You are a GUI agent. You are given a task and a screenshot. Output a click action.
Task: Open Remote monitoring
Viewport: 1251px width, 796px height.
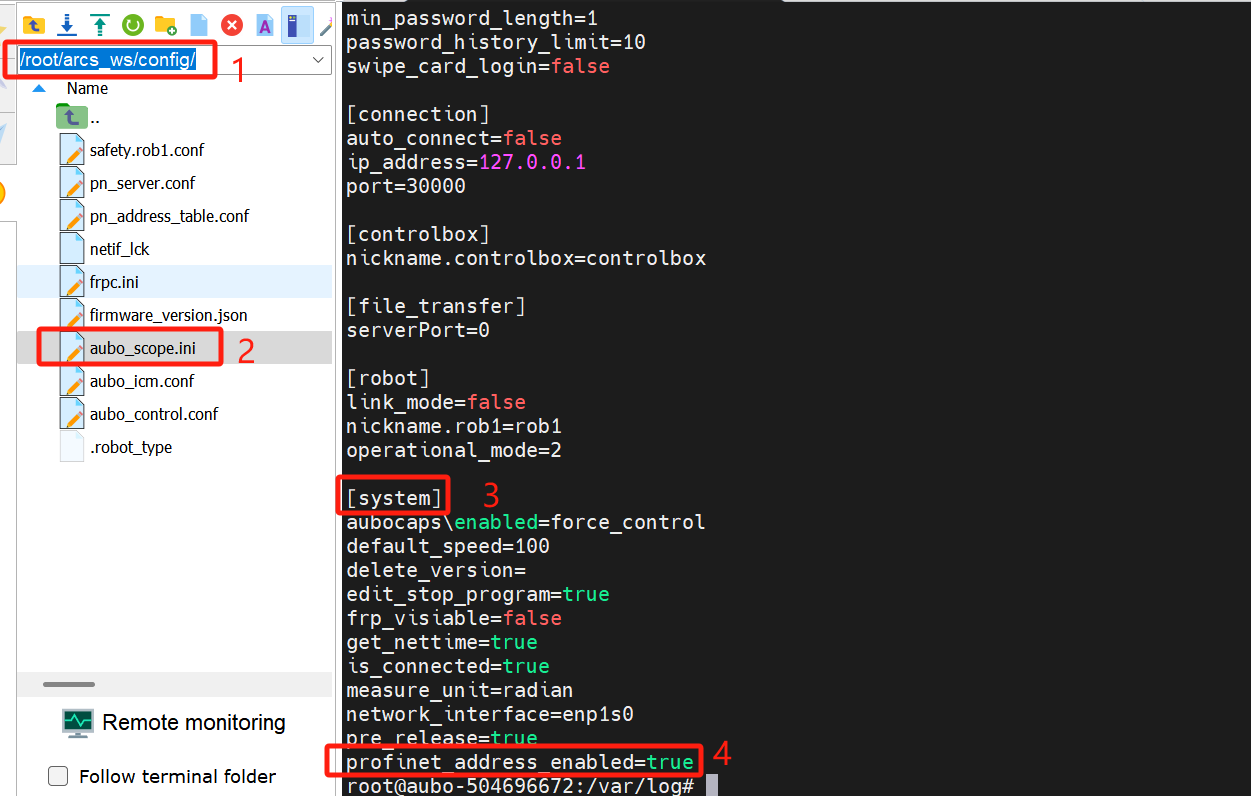tap(173, 722)
